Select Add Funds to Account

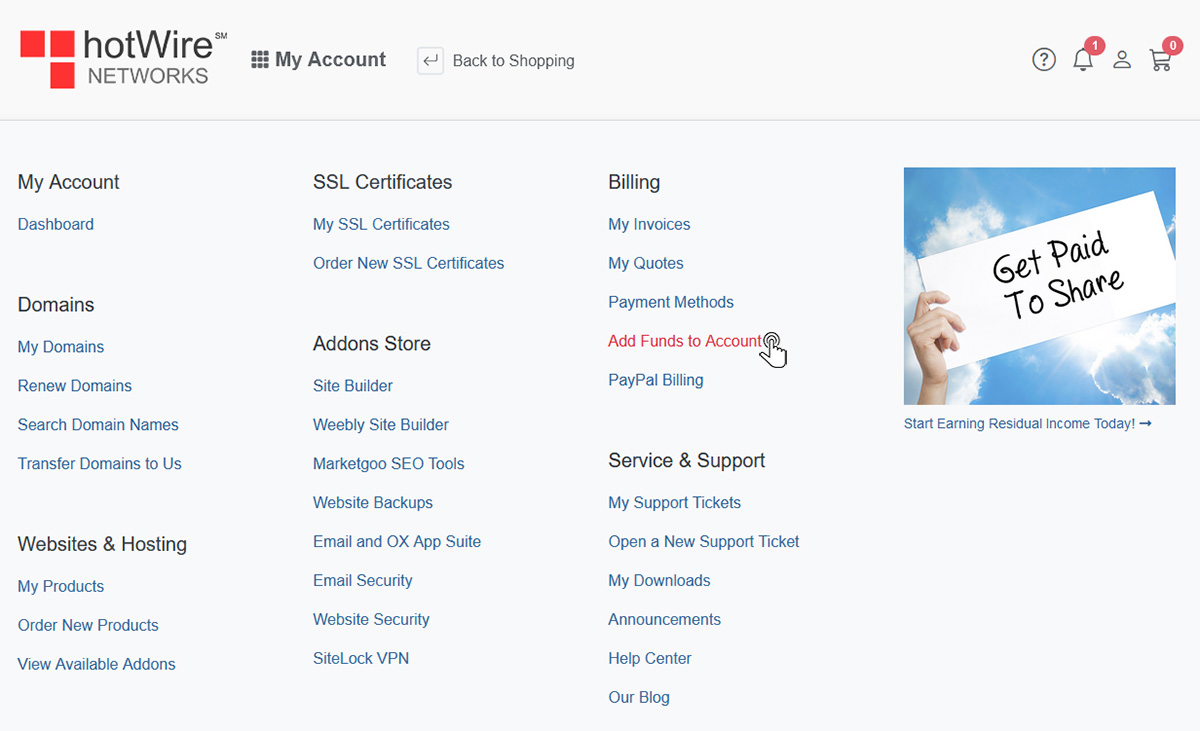685,340
